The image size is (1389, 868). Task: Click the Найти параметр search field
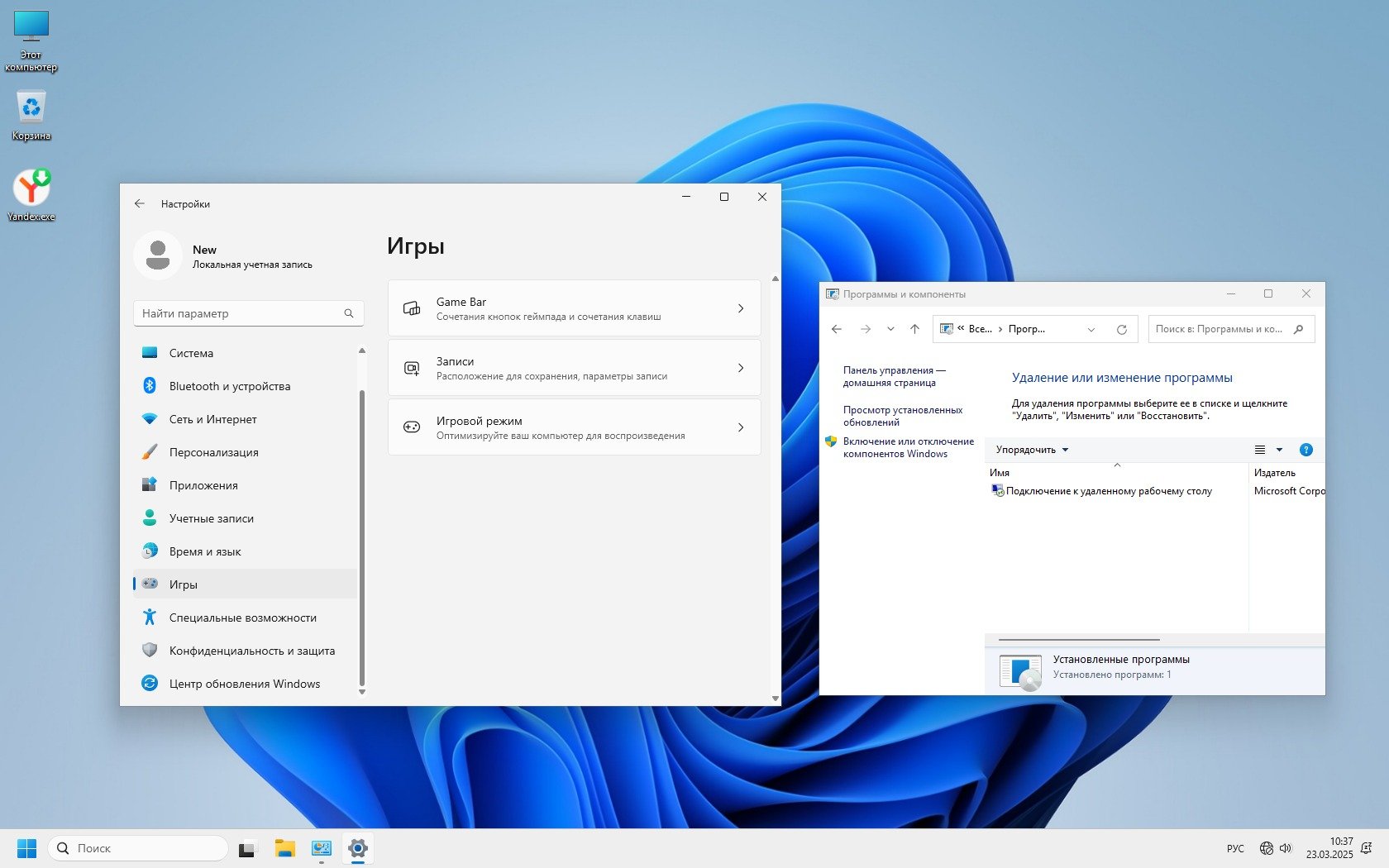pos(240,313)
